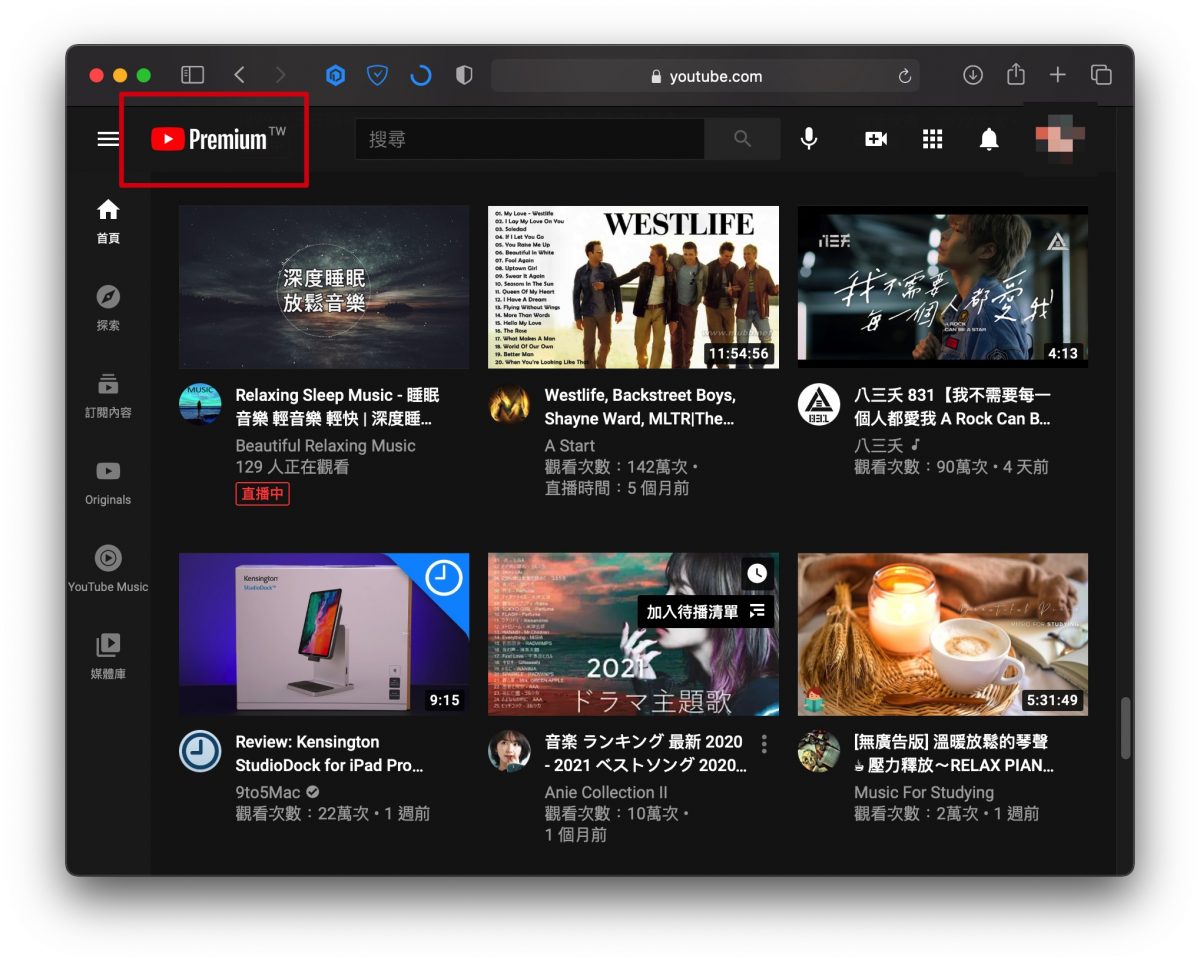Click the 搜尋 search box
Viewport: 1200px width, 963px height.
tap(530, 139)
